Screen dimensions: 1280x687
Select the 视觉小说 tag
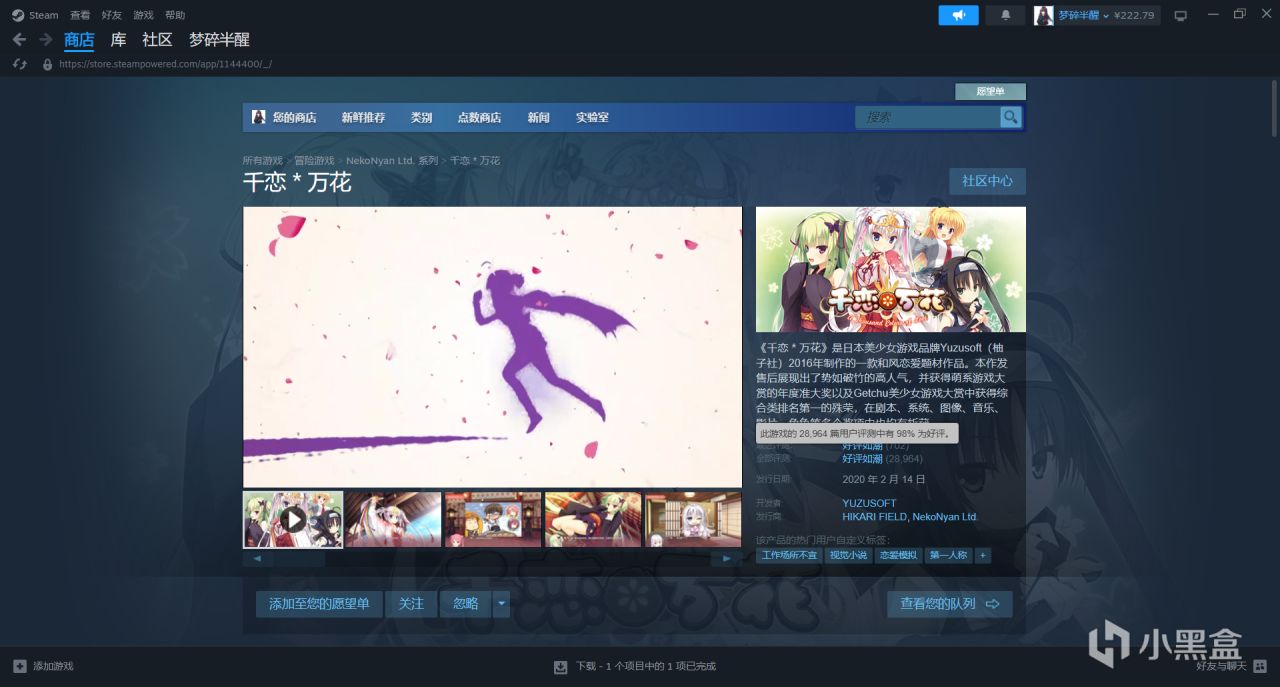coord(848,555)
